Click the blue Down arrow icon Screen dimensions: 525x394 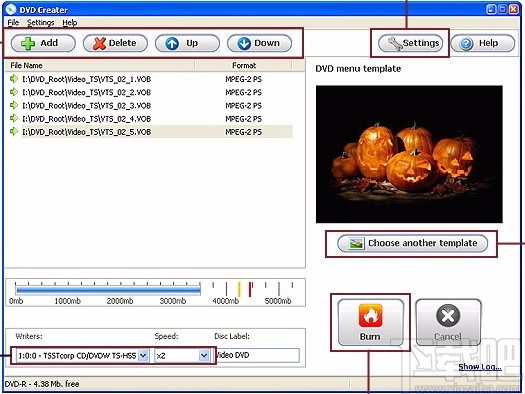(x=244, y=44)
